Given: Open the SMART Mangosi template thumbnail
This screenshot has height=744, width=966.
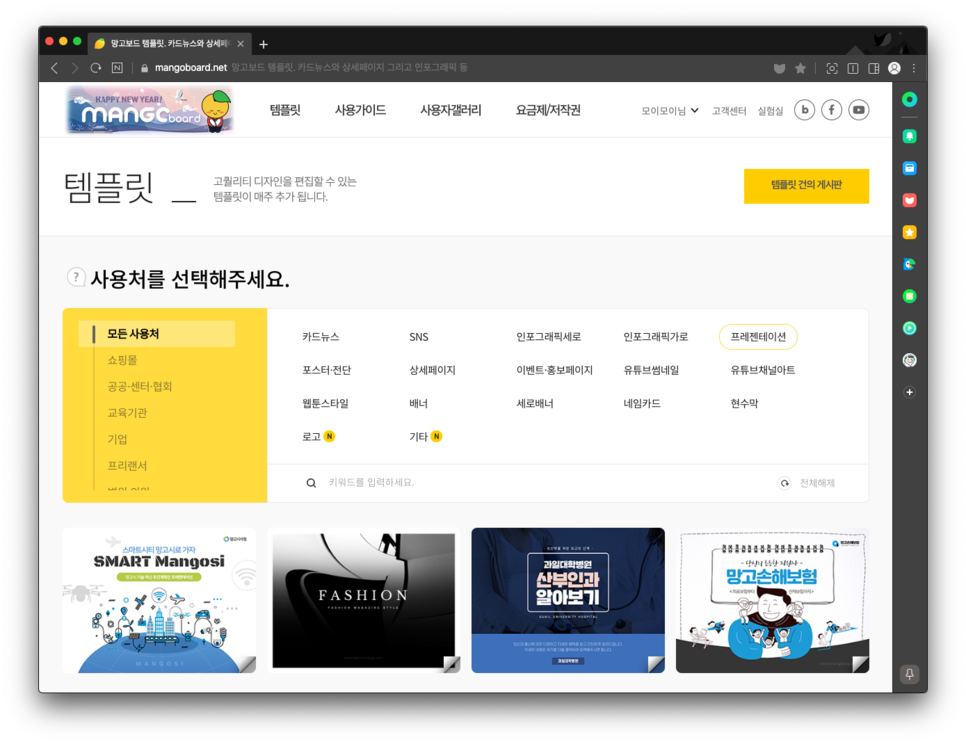Looking at the screenshot, I should (160, 600).
